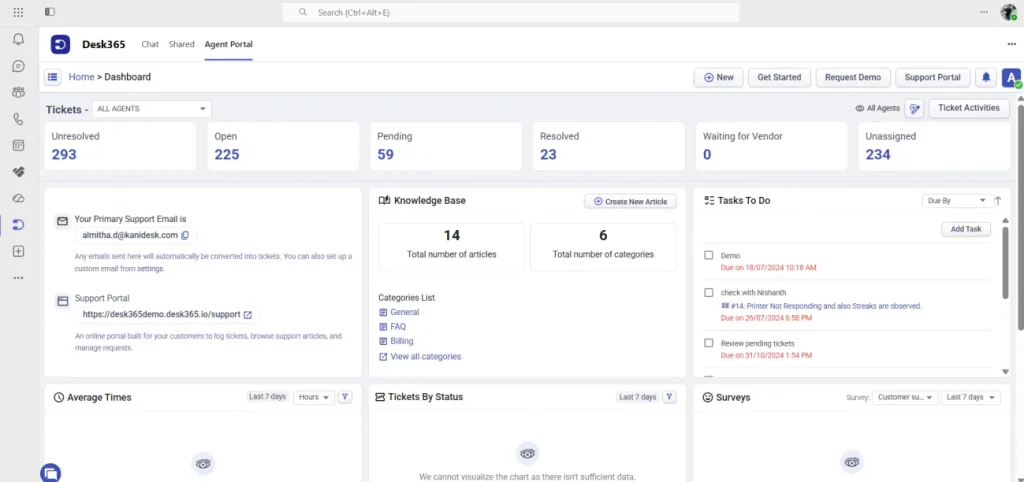Filter the Tickets By Status widget
The height and width of the screenshot is (482, 1024).
pyautogui.click(x=669, y=396)
